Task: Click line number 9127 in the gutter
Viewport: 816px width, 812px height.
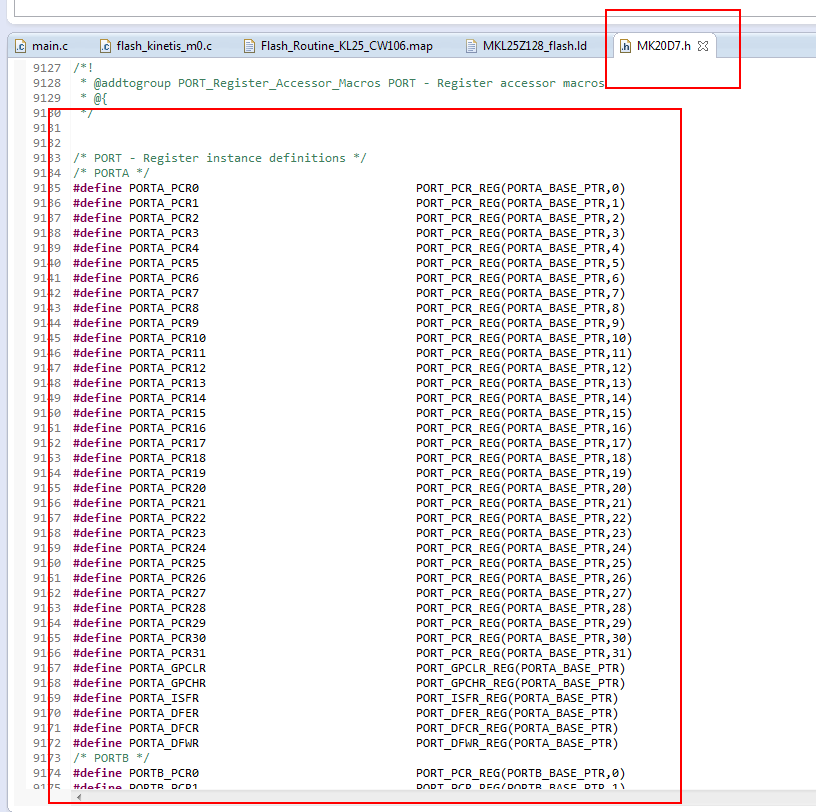Action: click(x=47, y=68)
